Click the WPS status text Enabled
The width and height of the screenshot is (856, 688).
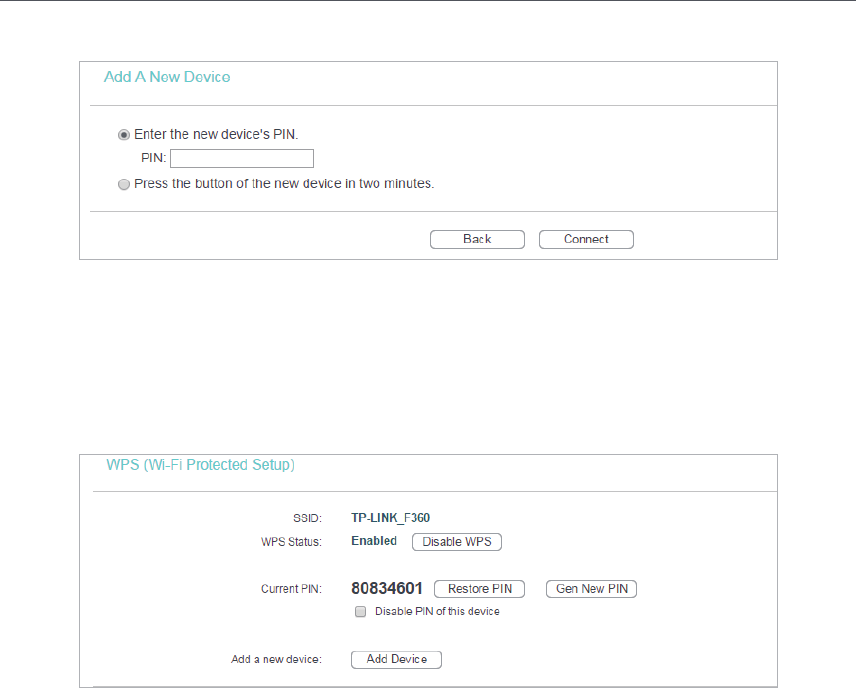click(x=374, y=541)
